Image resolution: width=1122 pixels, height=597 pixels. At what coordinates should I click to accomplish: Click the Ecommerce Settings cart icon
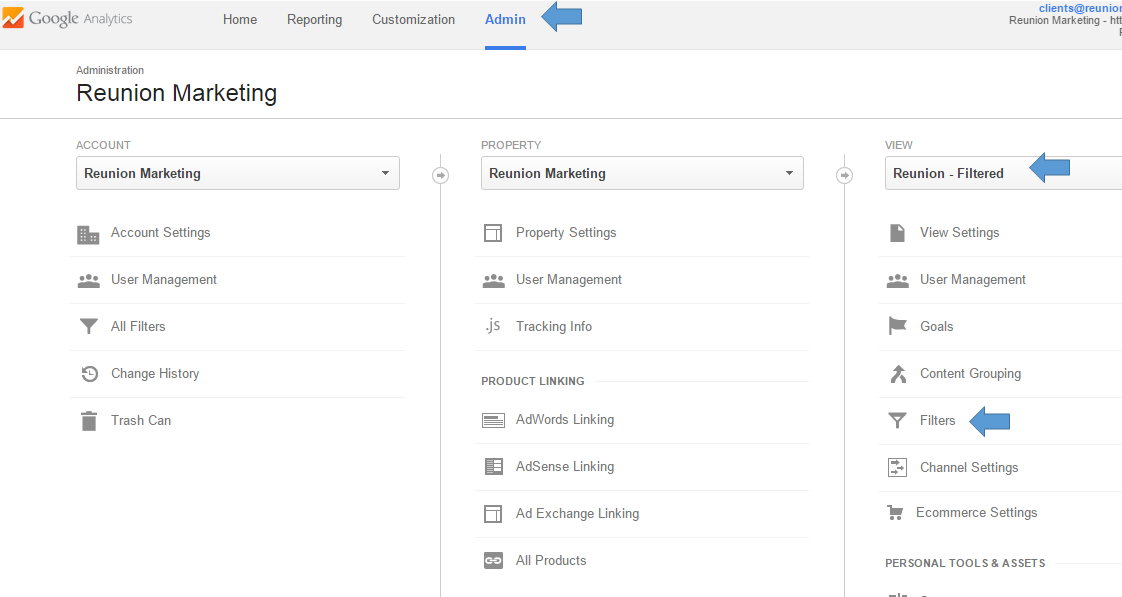[x=895, y=513]
